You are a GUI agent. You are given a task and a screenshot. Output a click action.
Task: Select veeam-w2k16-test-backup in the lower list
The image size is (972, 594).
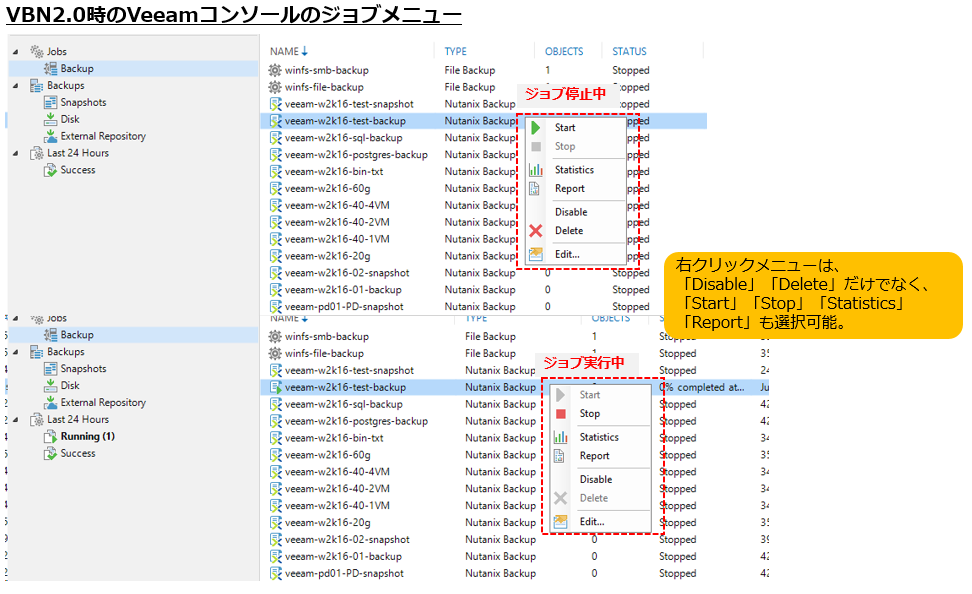pos(345,388)
